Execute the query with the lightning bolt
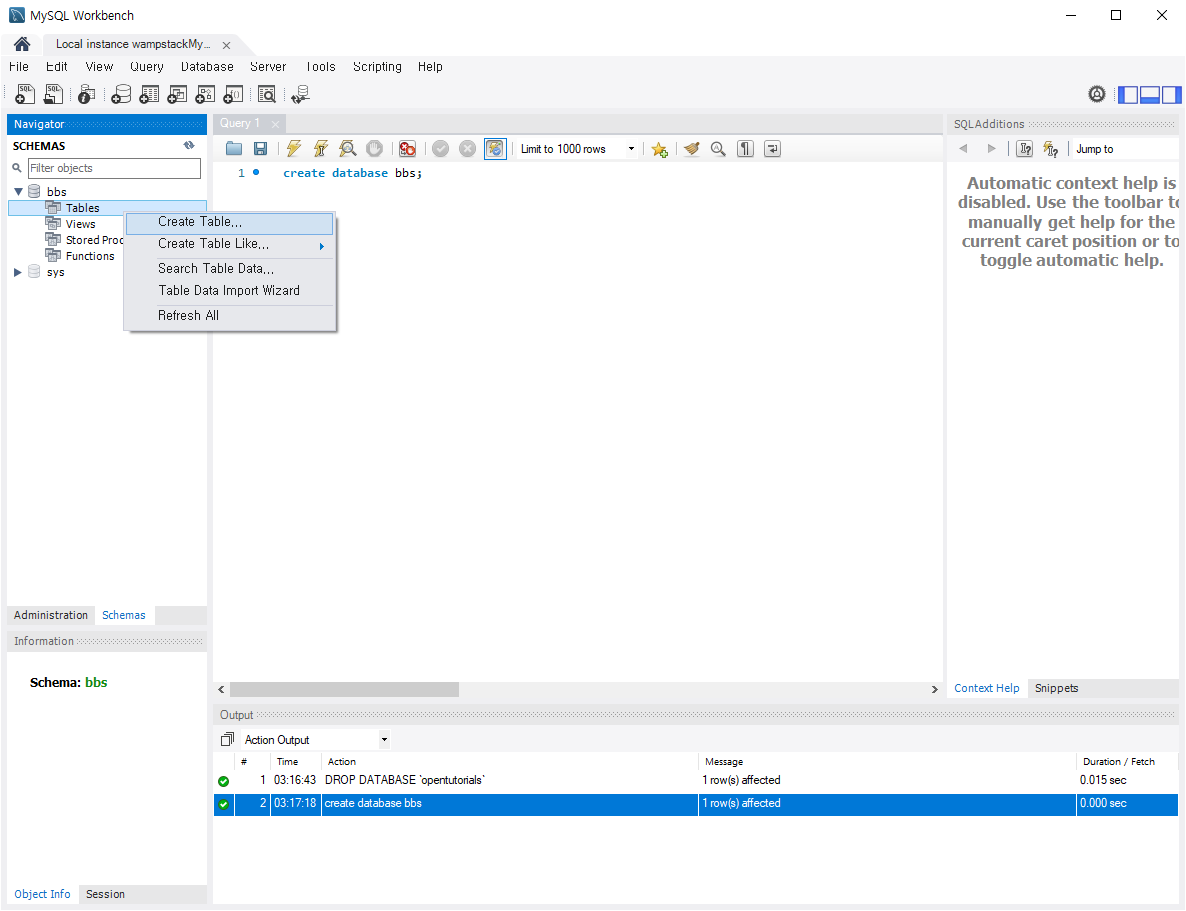This screenshot has height=911, width=1186. point(293,148)
